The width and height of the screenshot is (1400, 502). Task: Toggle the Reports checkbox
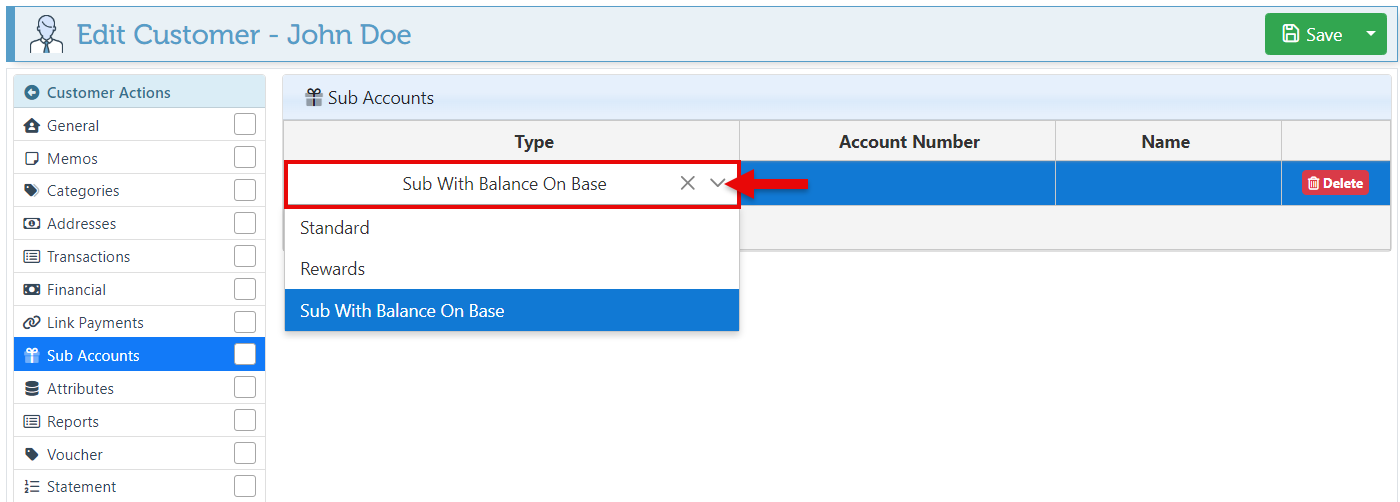pos(244,421)
